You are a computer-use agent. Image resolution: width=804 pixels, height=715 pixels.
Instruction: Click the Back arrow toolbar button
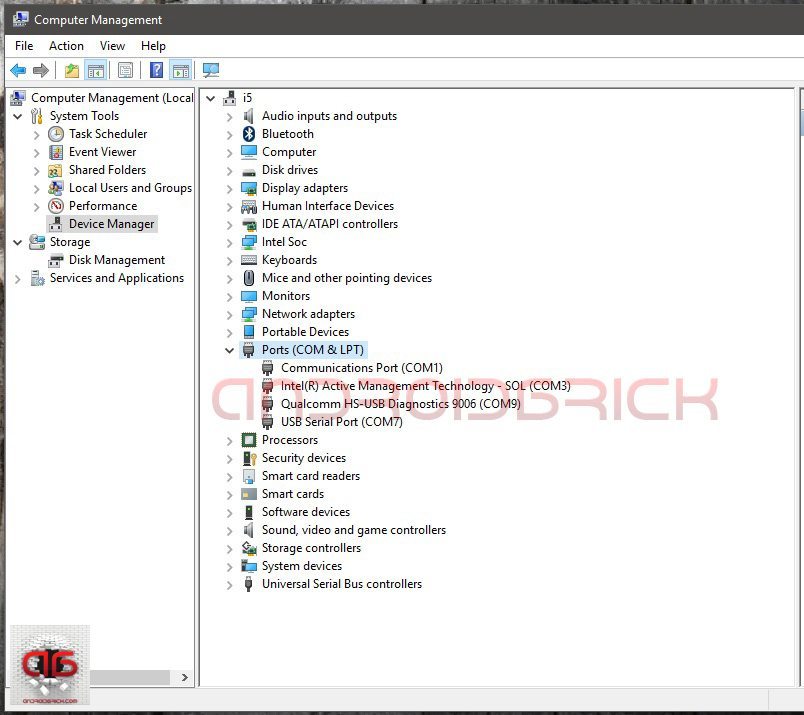click(18, 70)
